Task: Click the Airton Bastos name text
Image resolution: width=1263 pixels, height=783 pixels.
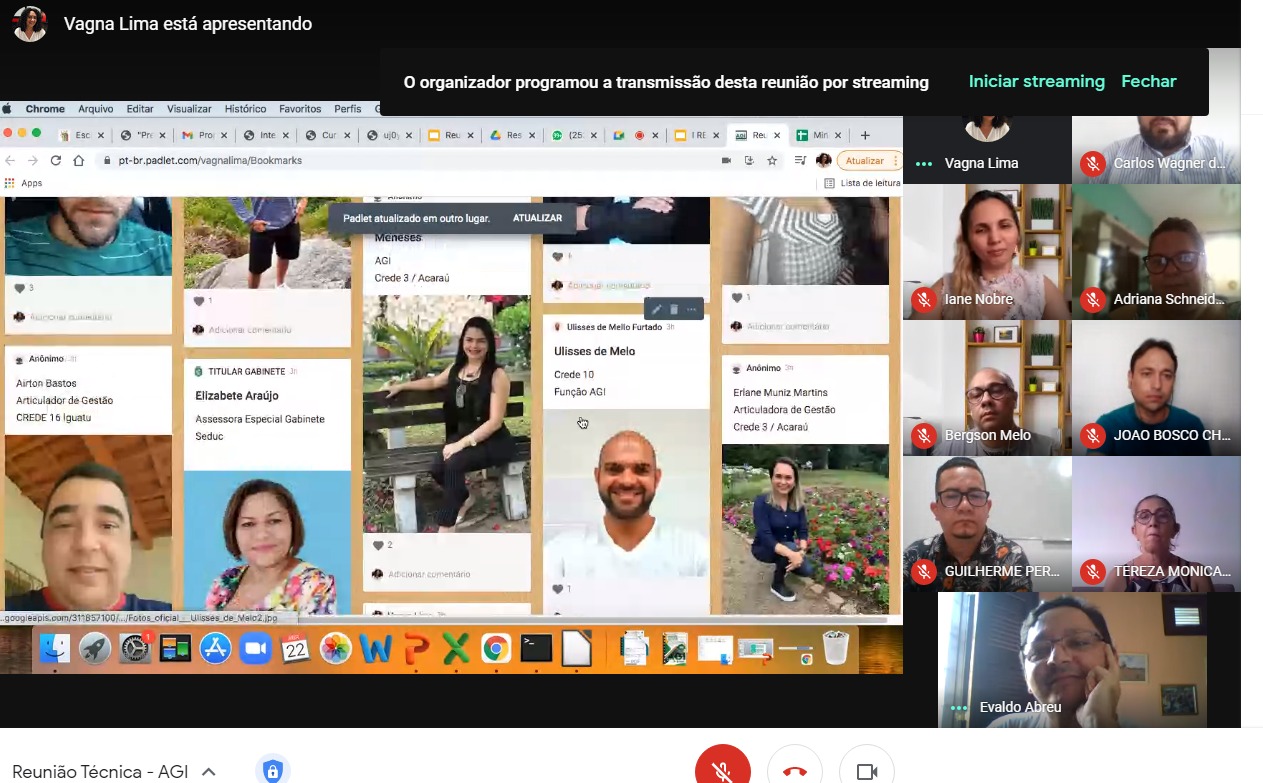Action: 46,383
